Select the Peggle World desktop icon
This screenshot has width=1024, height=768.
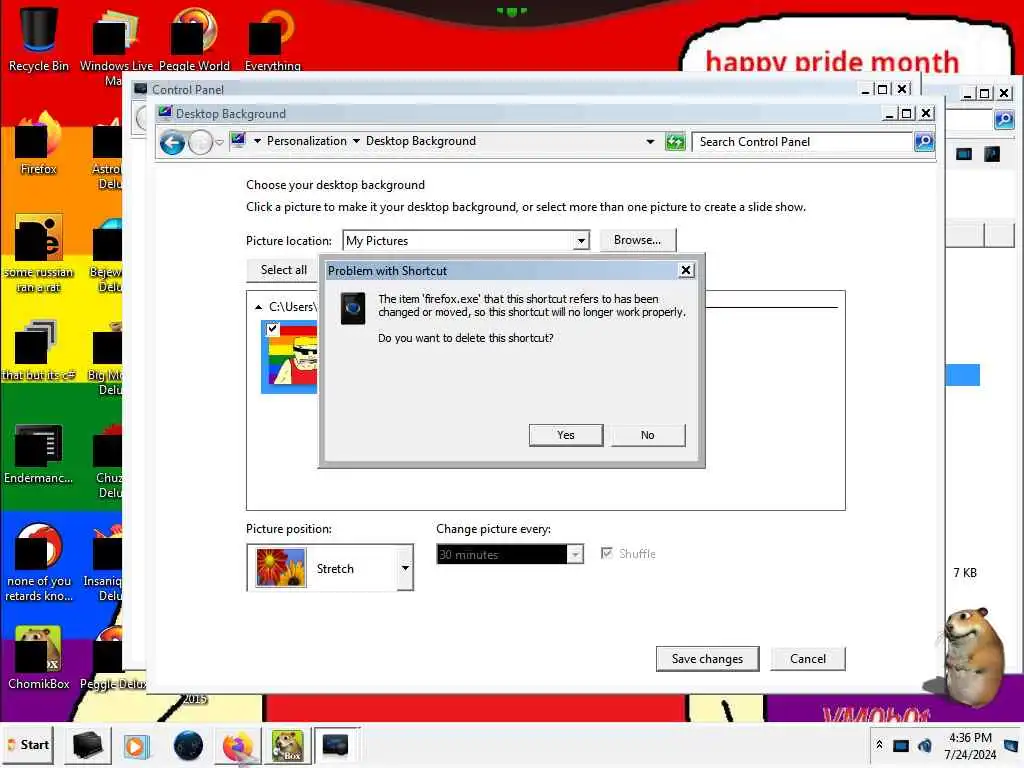point(194,39)
